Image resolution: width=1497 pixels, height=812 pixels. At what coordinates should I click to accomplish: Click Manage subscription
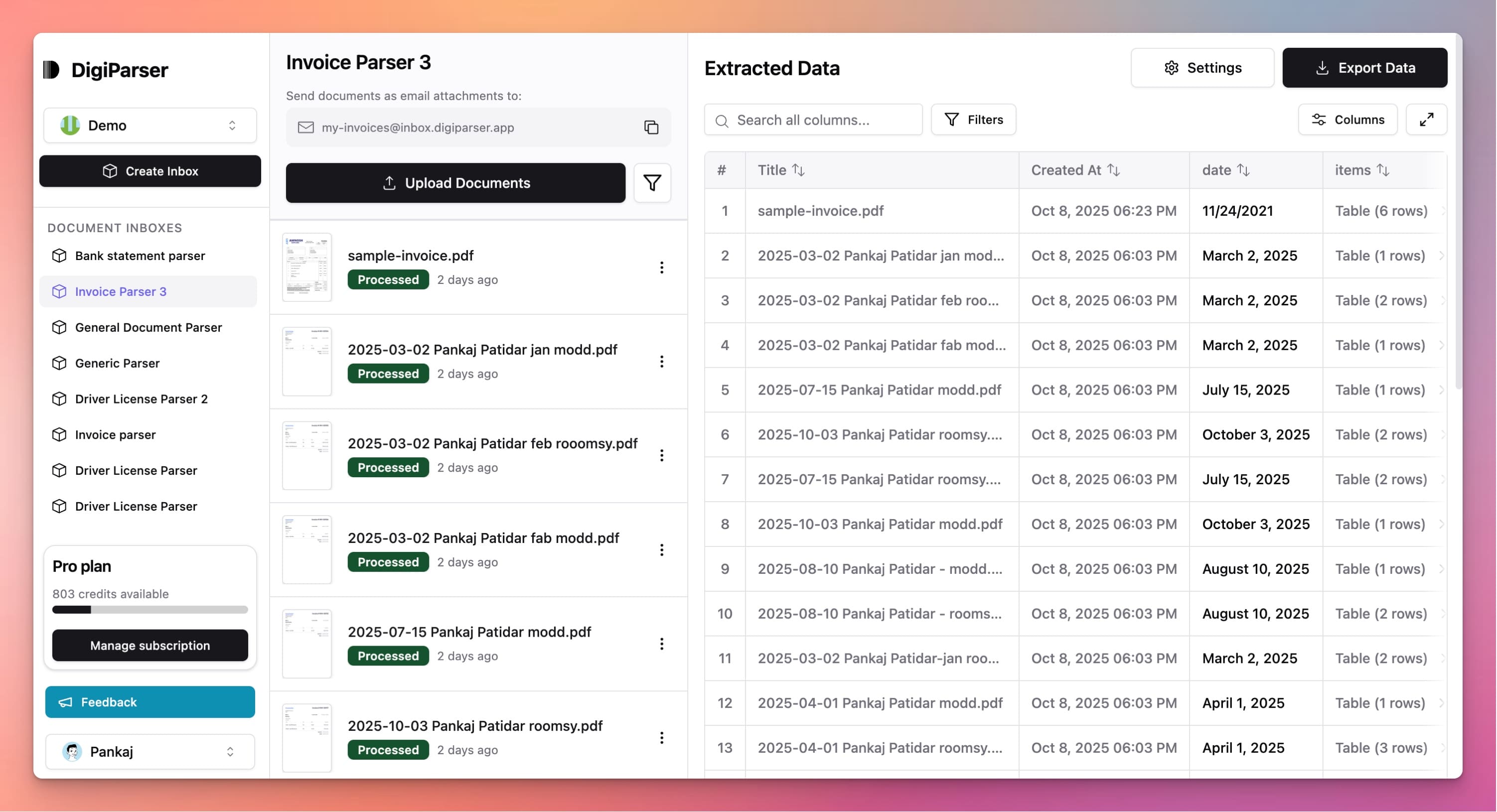(x=150, y=645)
